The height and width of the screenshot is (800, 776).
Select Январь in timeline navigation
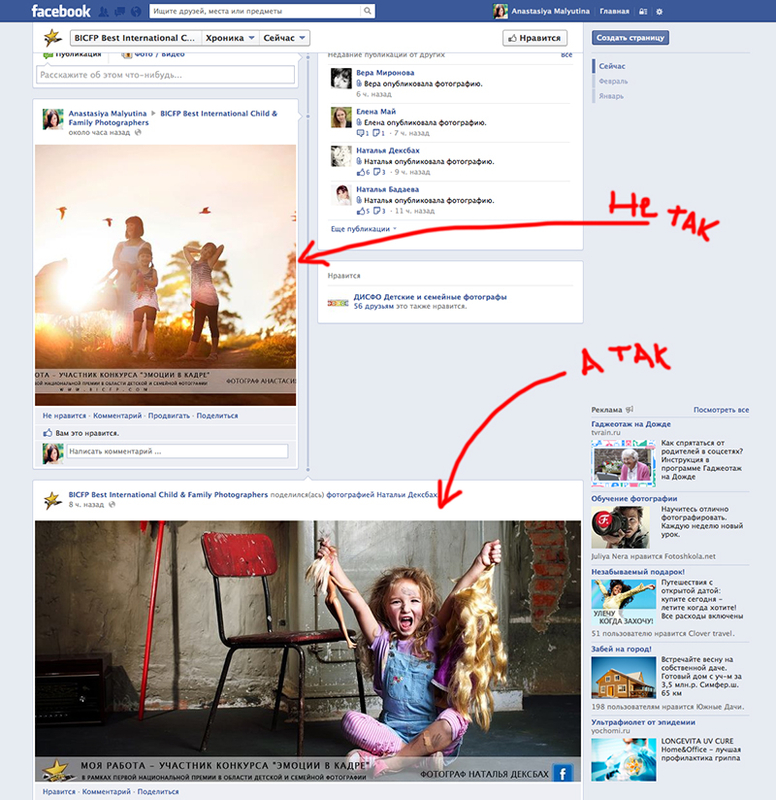(x=611, y=96)
